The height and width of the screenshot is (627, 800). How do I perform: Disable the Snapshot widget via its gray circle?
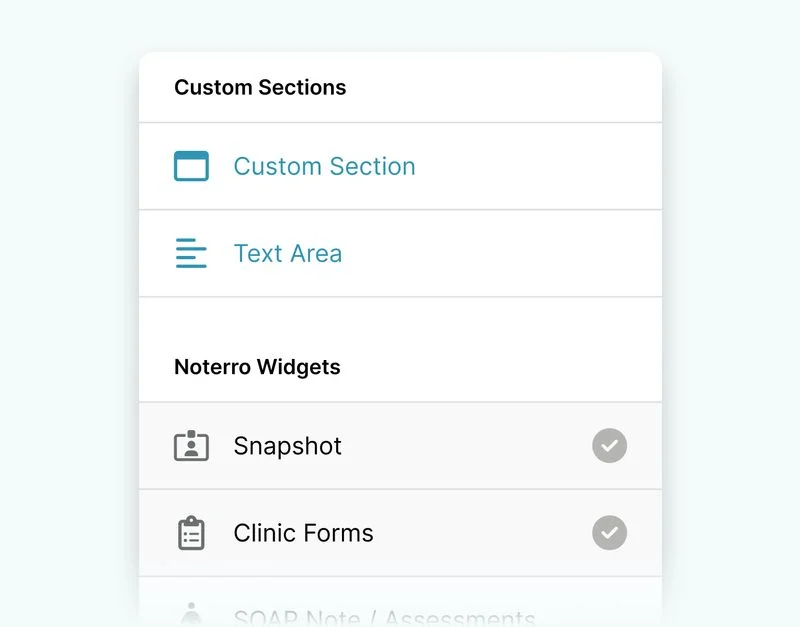[610, 446]
